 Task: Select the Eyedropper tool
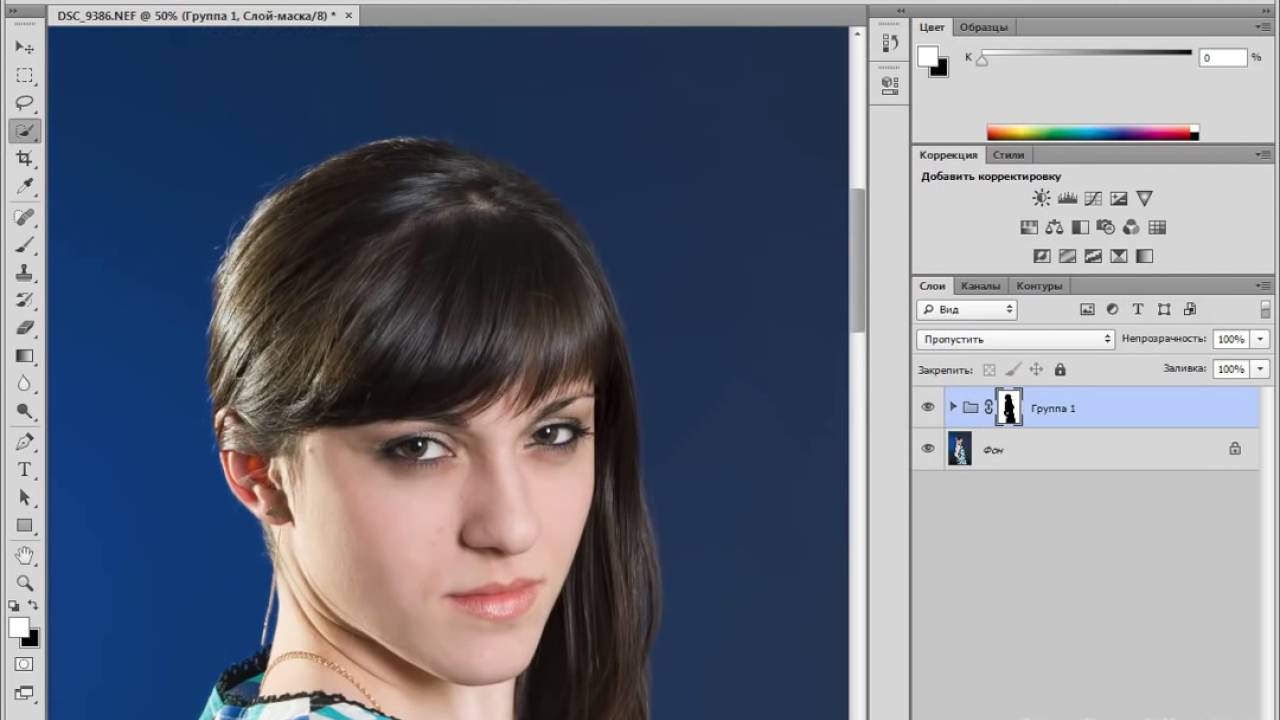point(25,187)
